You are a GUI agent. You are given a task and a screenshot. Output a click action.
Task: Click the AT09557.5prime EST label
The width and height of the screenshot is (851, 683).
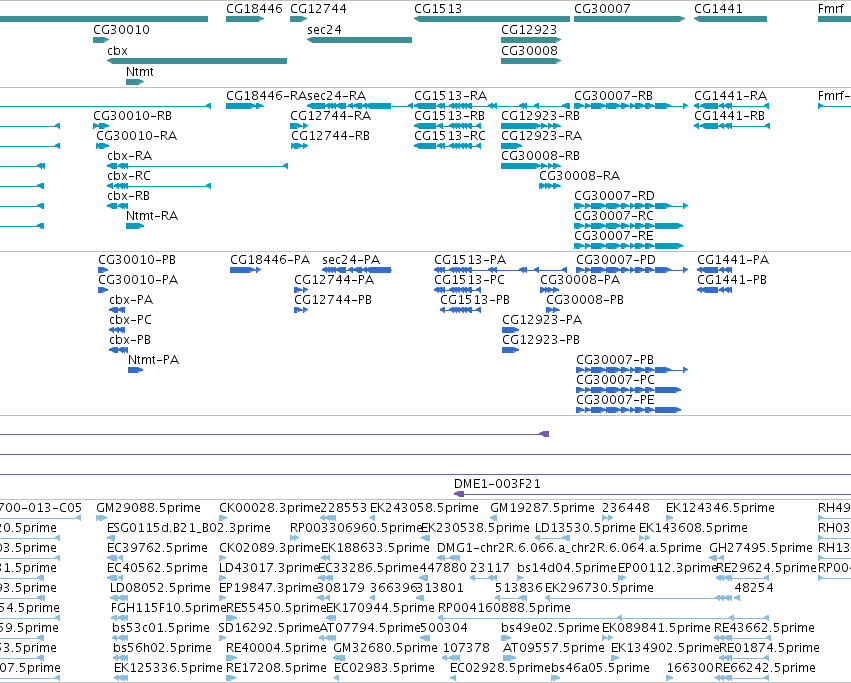(x=554, y=648)
